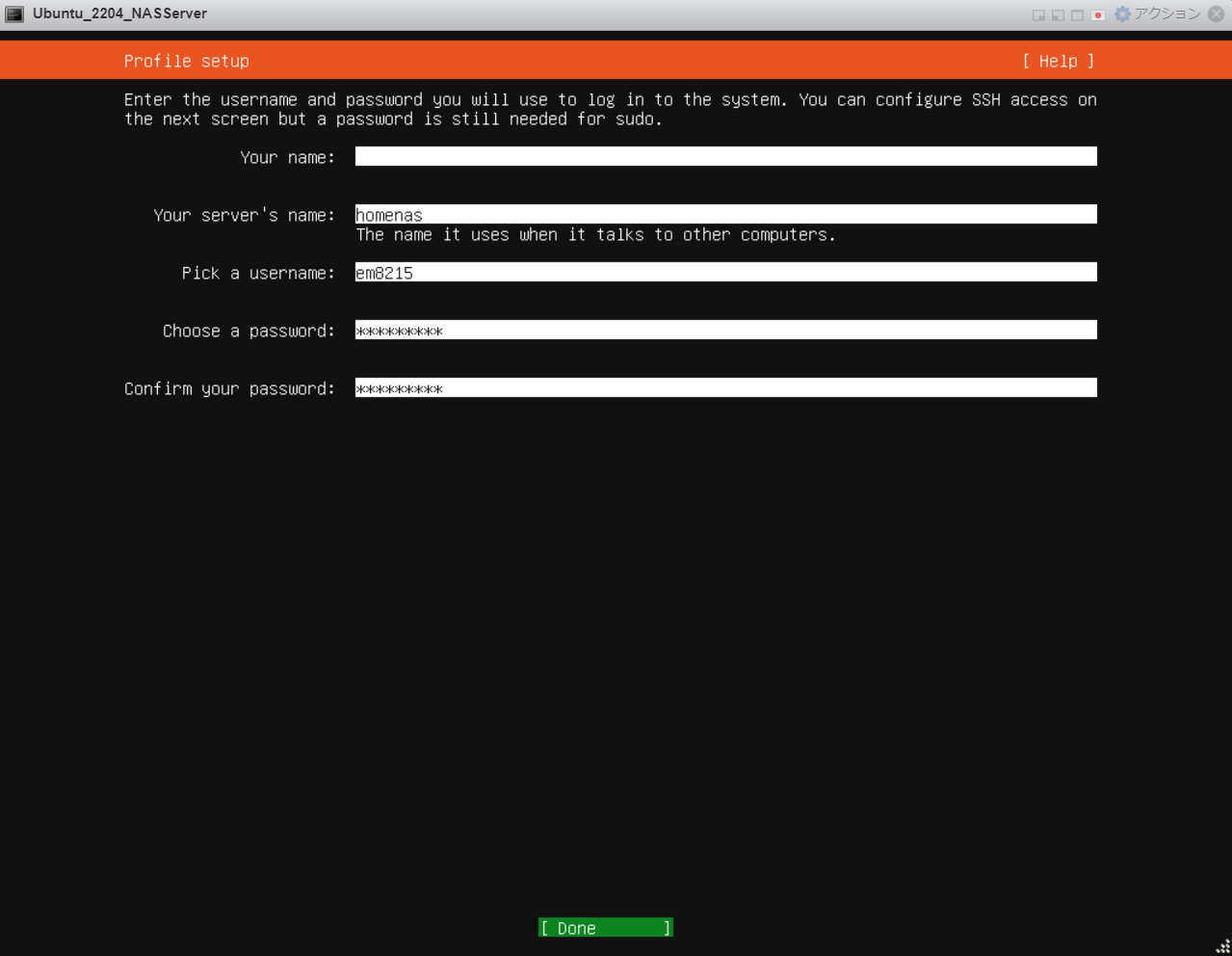Click the Your name input field
The image size is (1232, 956).
coord(725,156)
